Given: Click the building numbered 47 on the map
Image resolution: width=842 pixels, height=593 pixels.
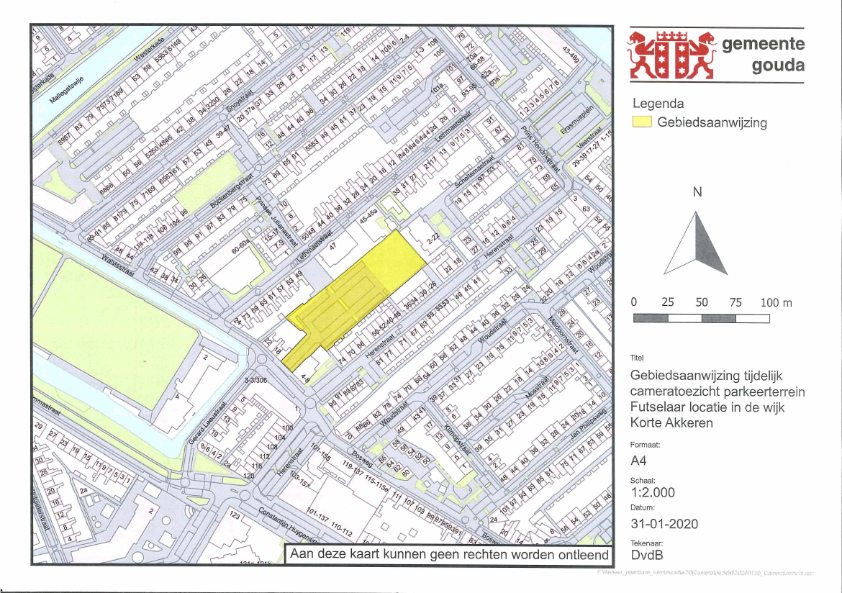Looking at the screenshot, I should tap(332, 247).
